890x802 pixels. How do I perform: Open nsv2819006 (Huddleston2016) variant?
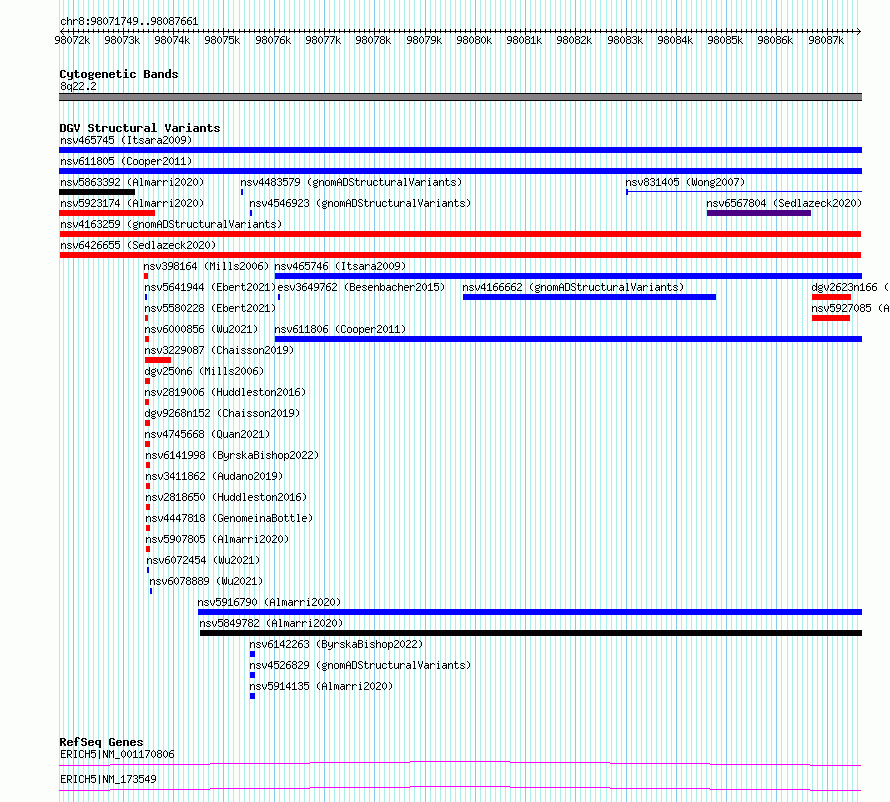point(225,392)
